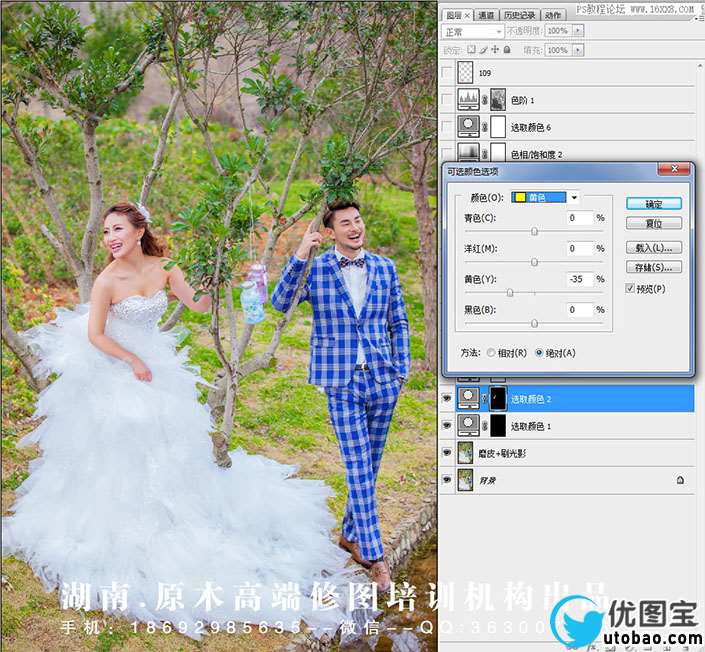705x652 pixels.
Task: Select the layer named 磨皮+刷光影
Action: (x=576, y=452)
